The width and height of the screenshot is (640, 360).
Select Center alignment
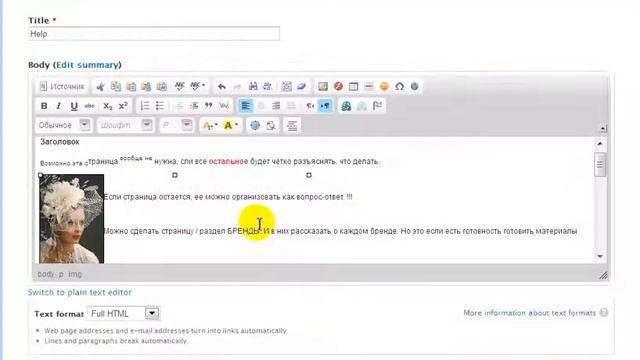(x=261, y=106)
